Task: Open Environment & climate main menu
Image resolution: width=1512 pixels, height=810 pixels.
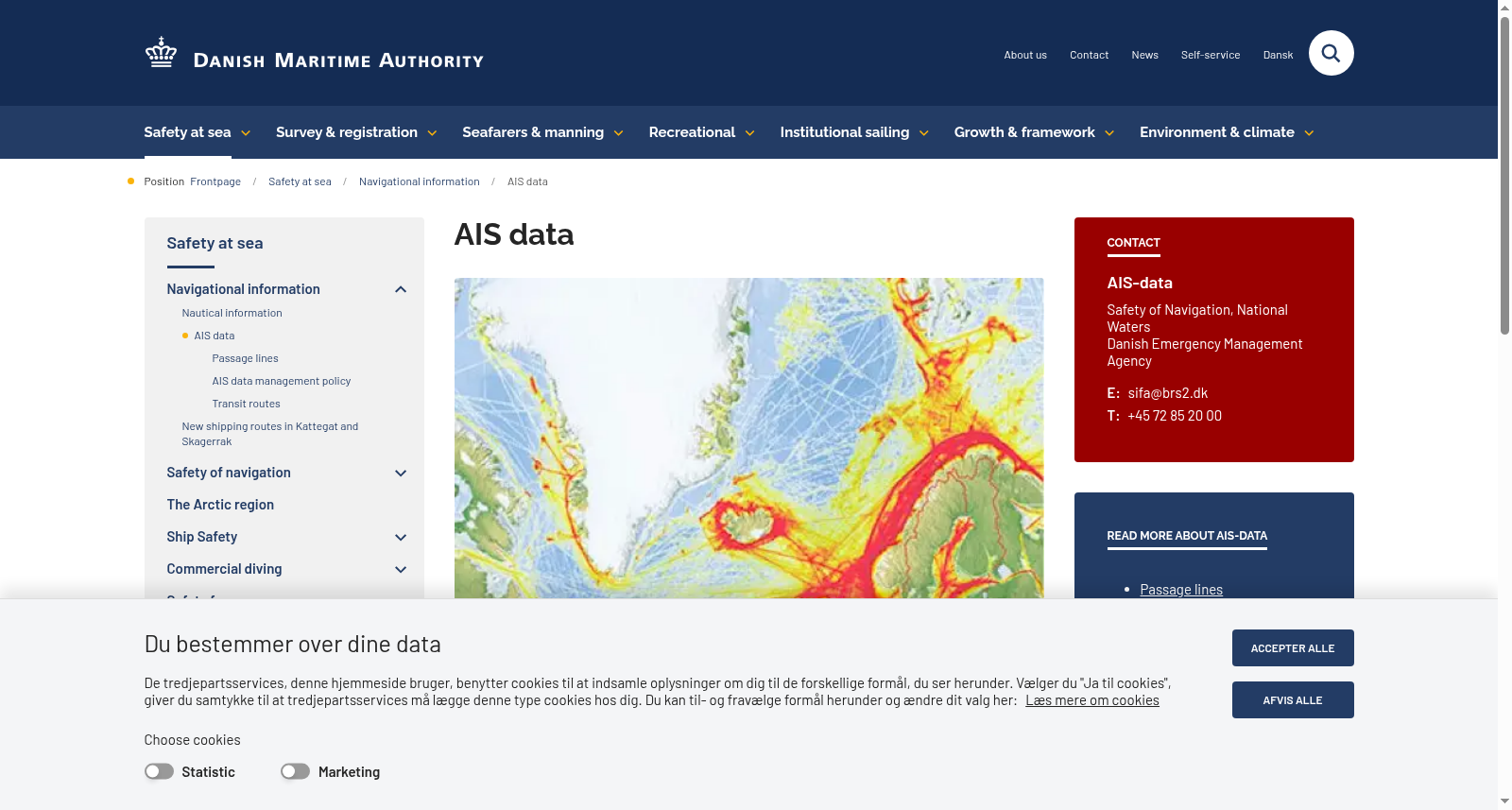Action: point(1217,132)
